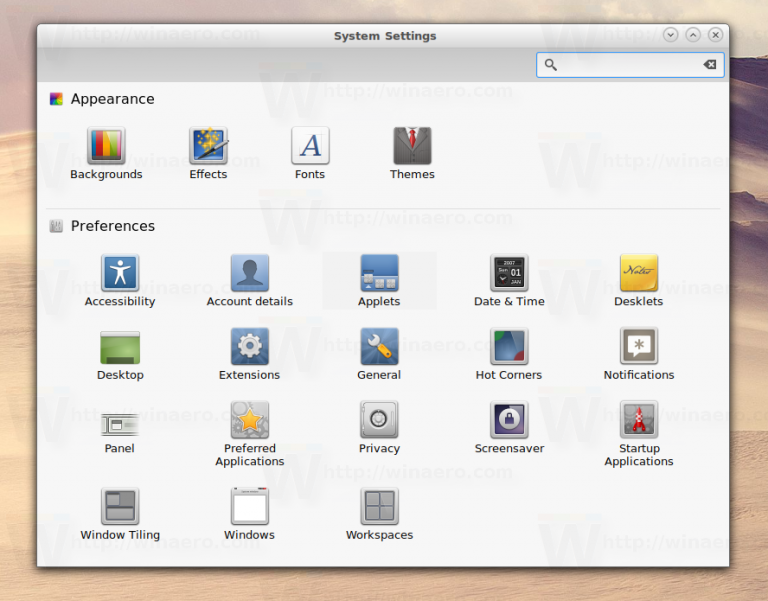Open the Extensions settings
Screen dimensions: 768x601
tap(250, 348)
